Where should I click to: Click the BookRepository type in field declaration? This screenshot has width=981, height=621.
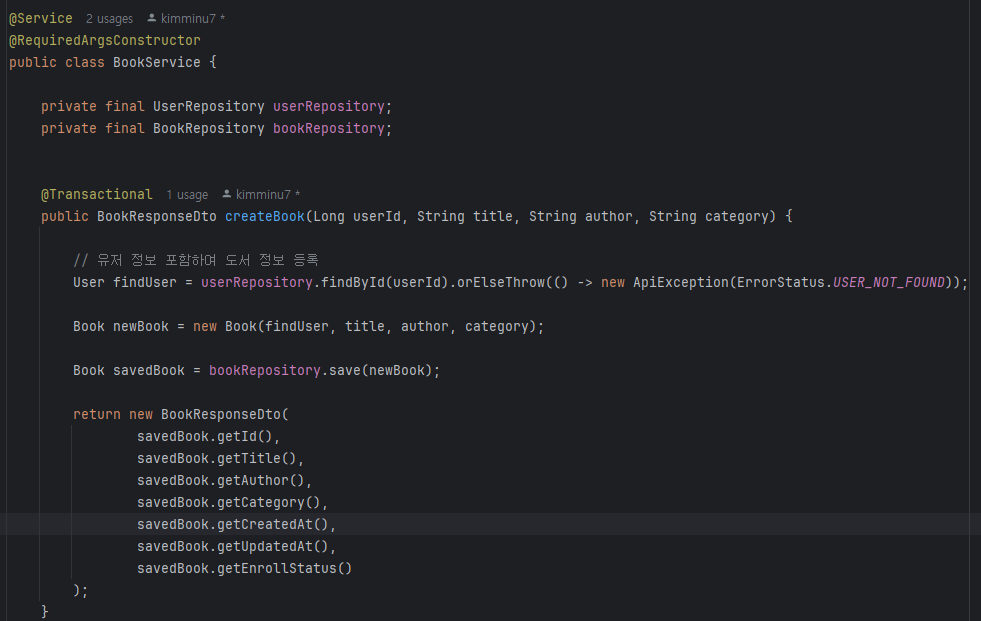point(208,129)
